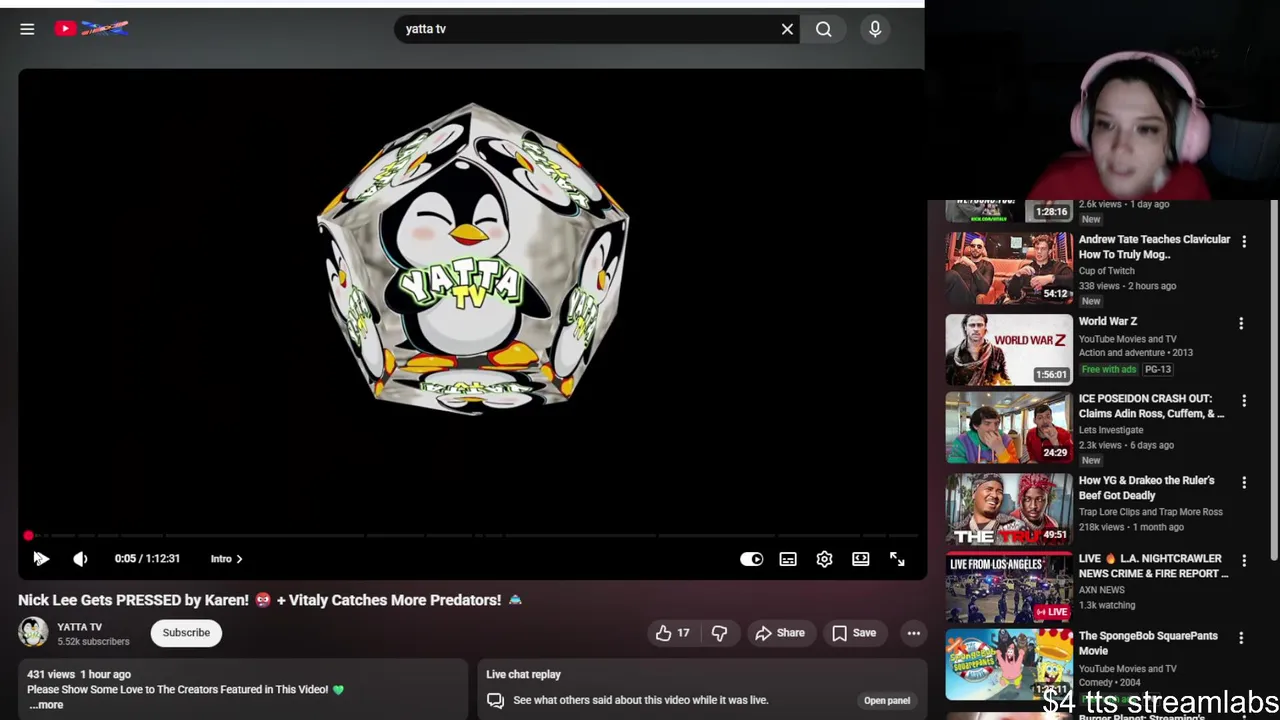Open the YATTA TV channel avatar
The width and height of the screenshot is (1280, 720).
(x=33, y=633)
